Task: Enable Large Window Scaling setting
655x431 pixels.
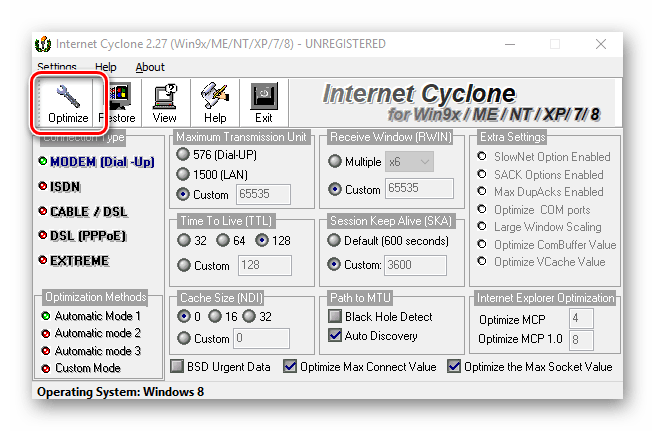Action: pyautogui.click(x=482, y=226)
